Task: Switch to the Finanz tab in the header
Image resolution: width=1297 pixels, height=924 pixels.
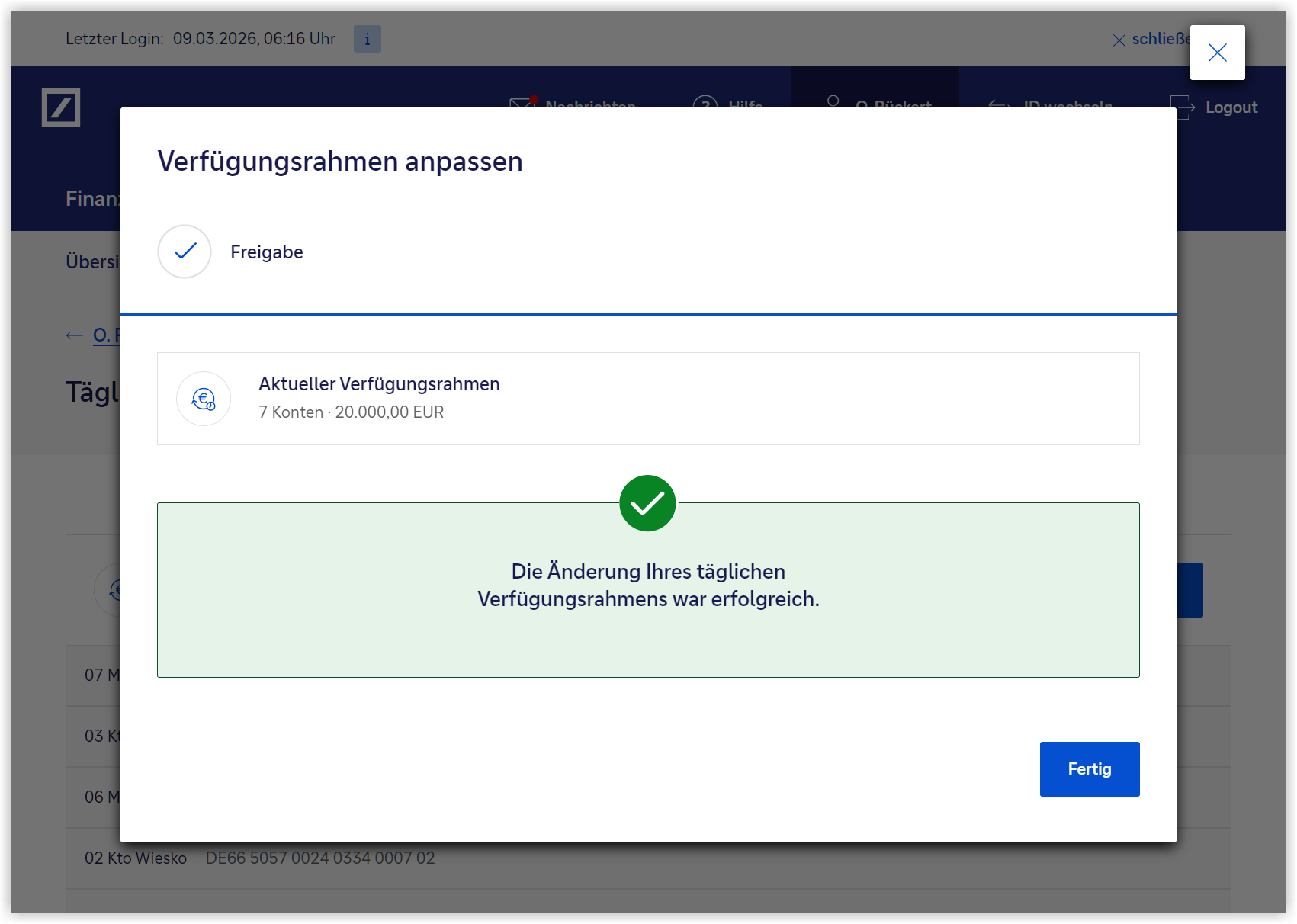Action: pyautogui.click(x=92, y=199)
